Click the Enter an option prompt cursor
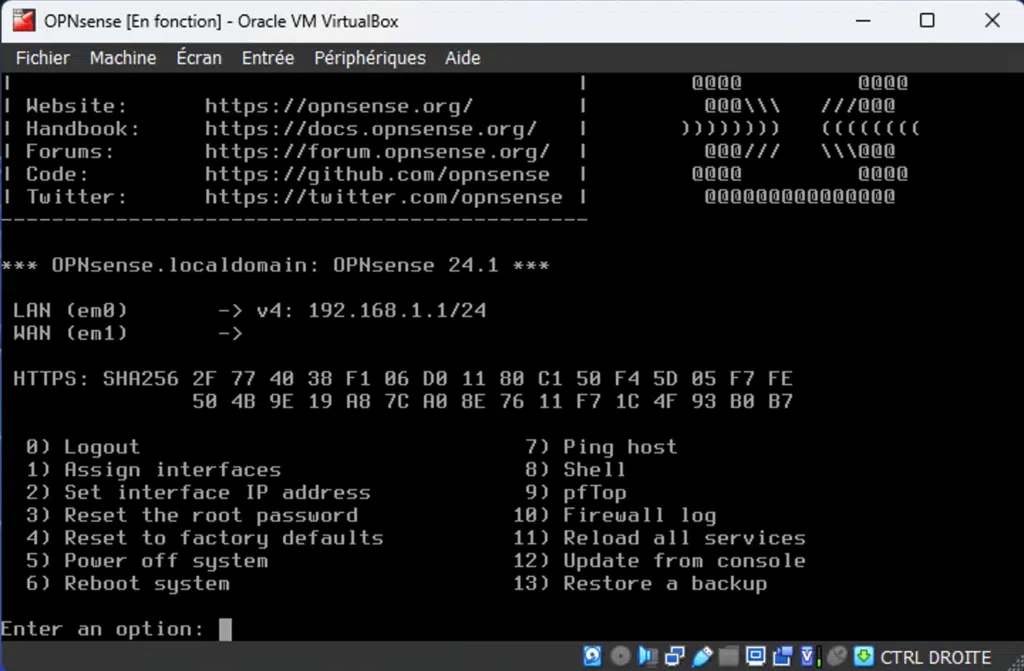 225,629
